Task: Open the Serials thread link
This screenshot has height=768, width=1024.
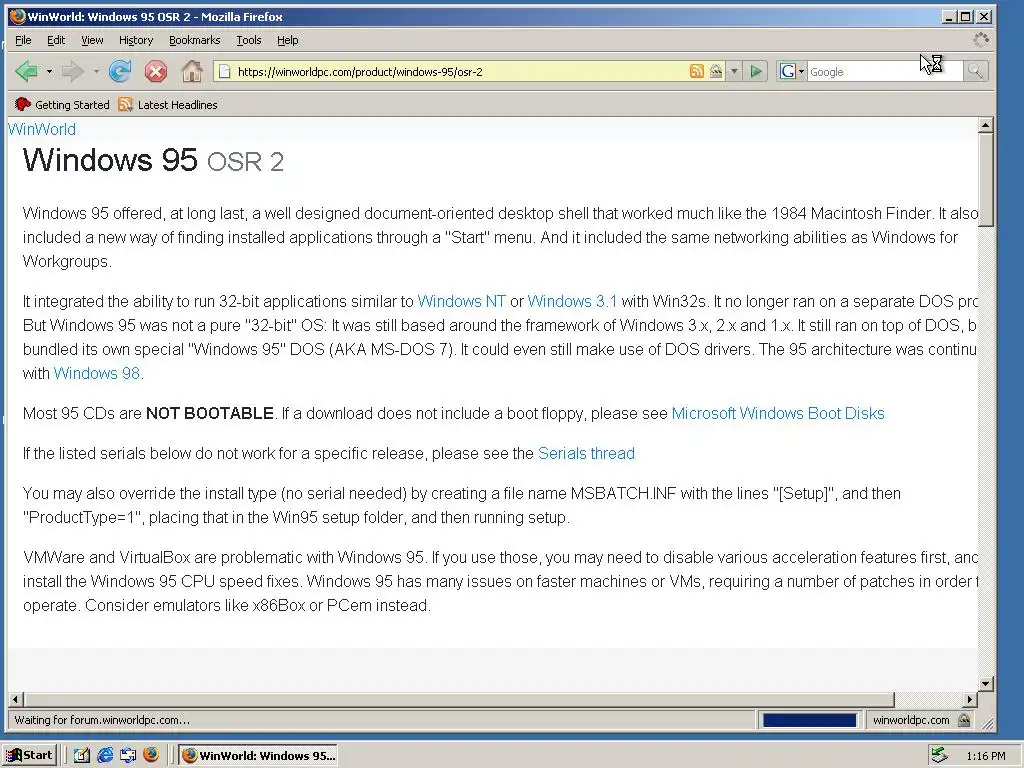Action: (586, 453)
